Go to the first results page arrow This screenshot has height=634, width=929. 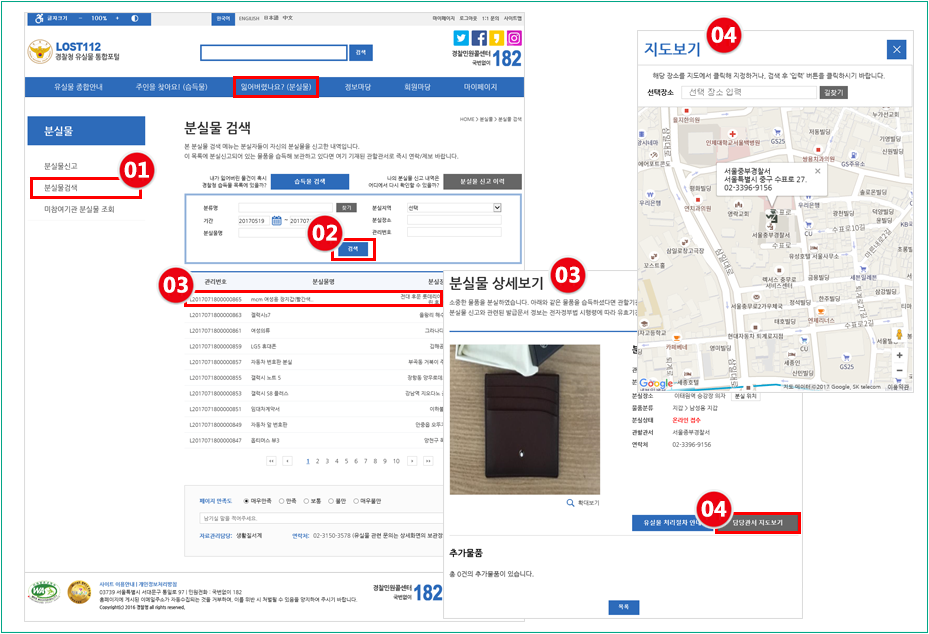pos(271,461)
